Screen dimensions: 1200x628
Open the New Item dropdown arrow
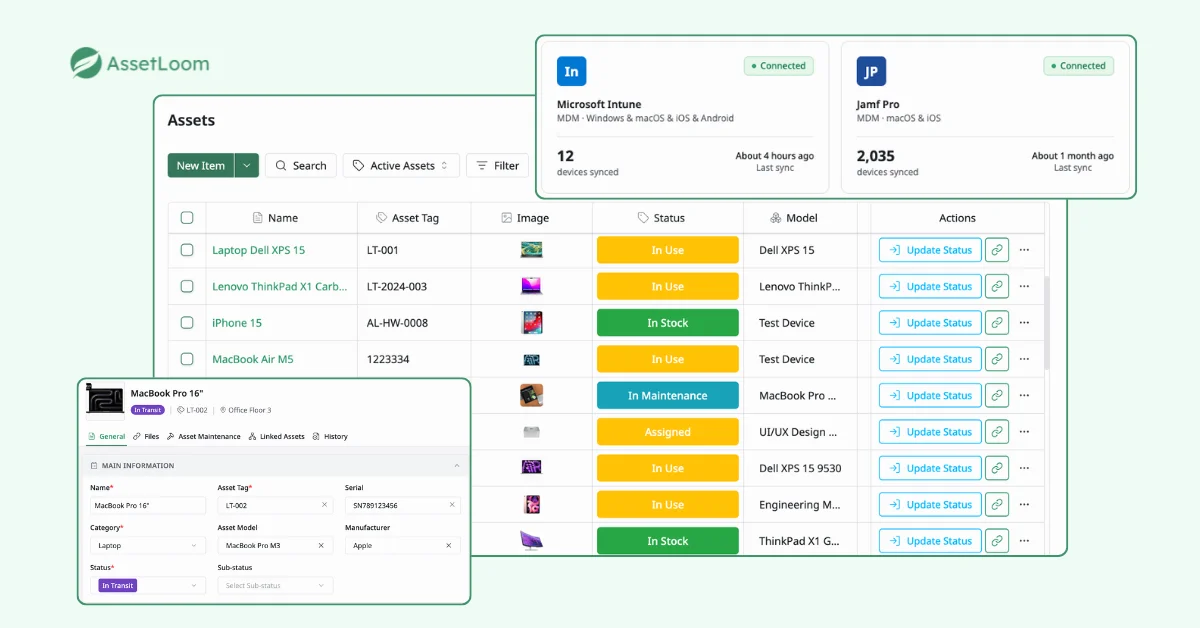247,165
